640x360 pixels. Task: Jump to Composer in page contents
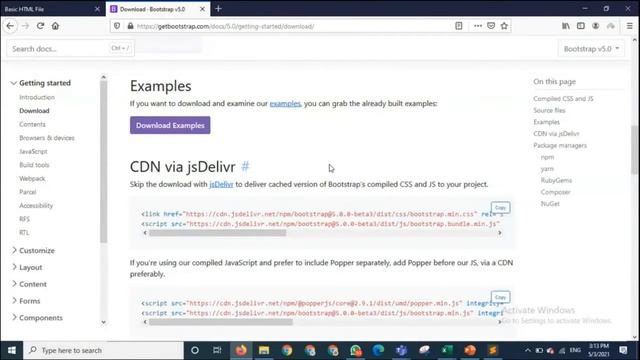pyautogui.click(x=556, y=192)
